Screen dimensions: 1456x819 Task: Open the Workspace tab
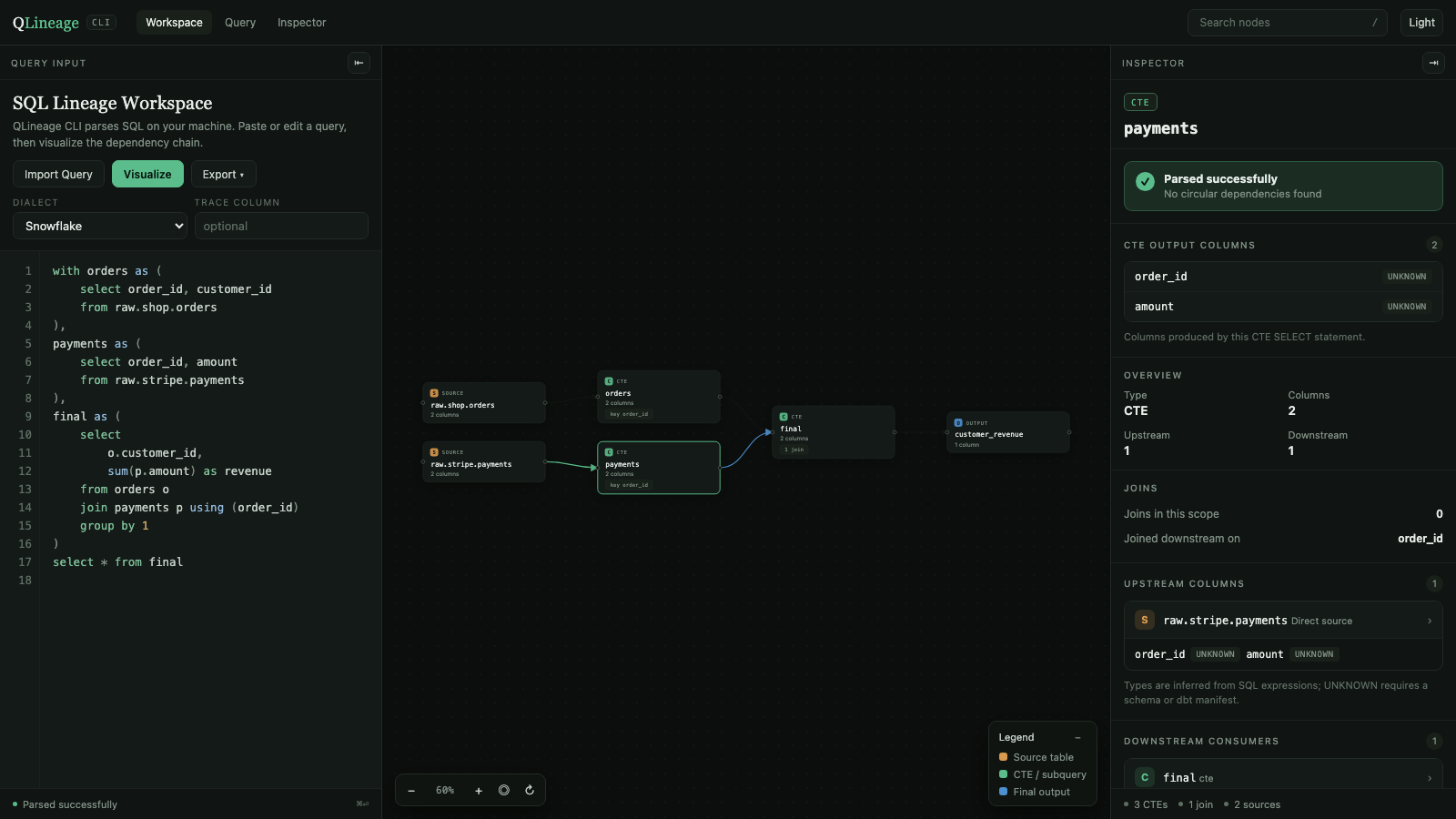point(174,23)
